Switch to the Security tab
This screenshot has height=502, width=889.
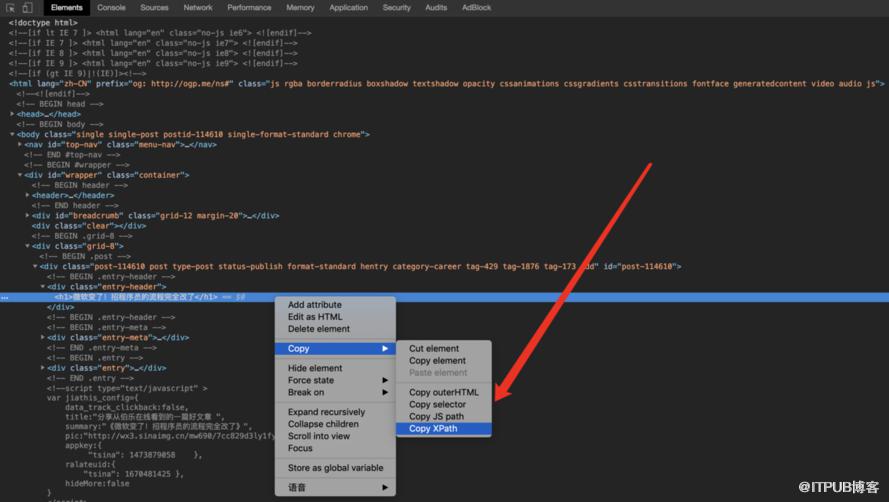pos(396,7)
